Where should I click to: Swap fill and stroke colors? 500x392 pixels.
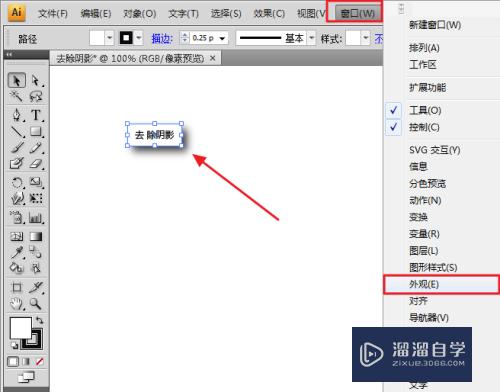pos(40,320)
